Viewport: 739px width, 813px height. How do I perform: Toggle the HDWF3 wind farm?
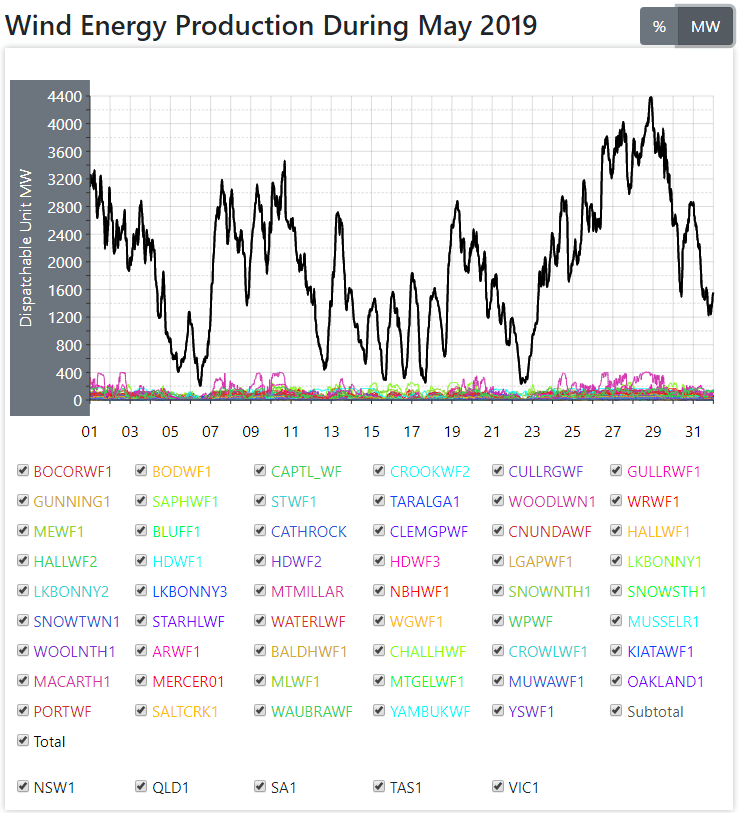tap(381, 561)
